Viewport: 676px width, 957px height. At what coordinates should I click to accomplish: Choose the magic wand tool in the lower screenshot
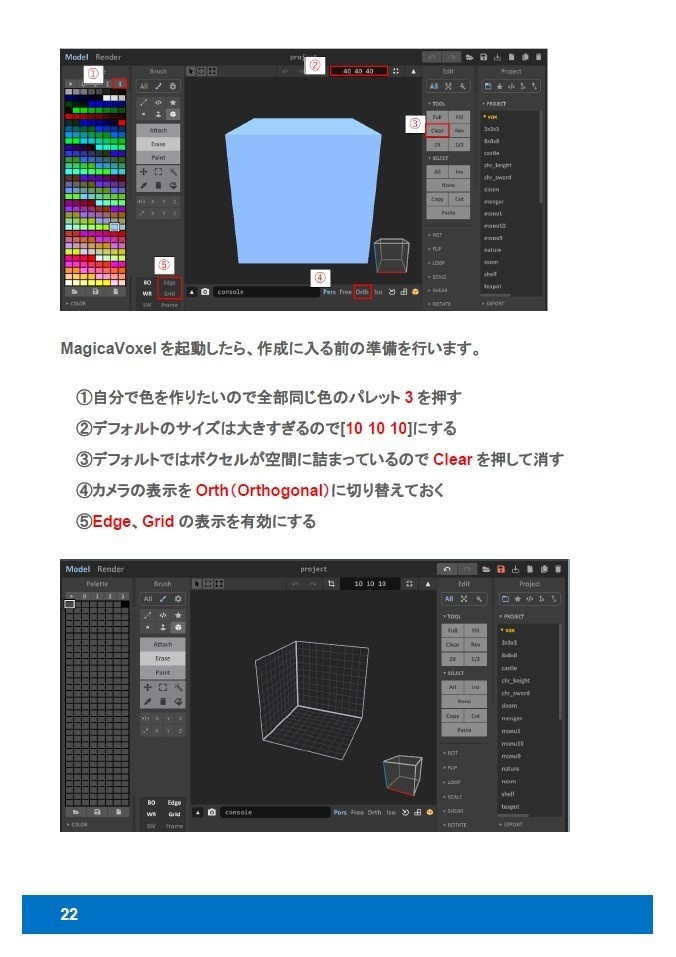point(178,687)
